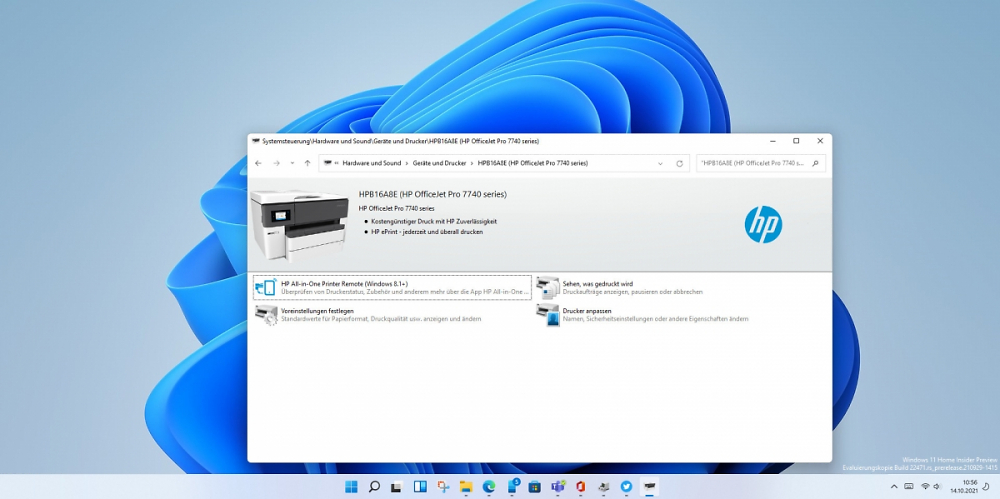Click the active printer window taskbar icon
This screenshot has width=1000, height=499.
coord(649,487)
